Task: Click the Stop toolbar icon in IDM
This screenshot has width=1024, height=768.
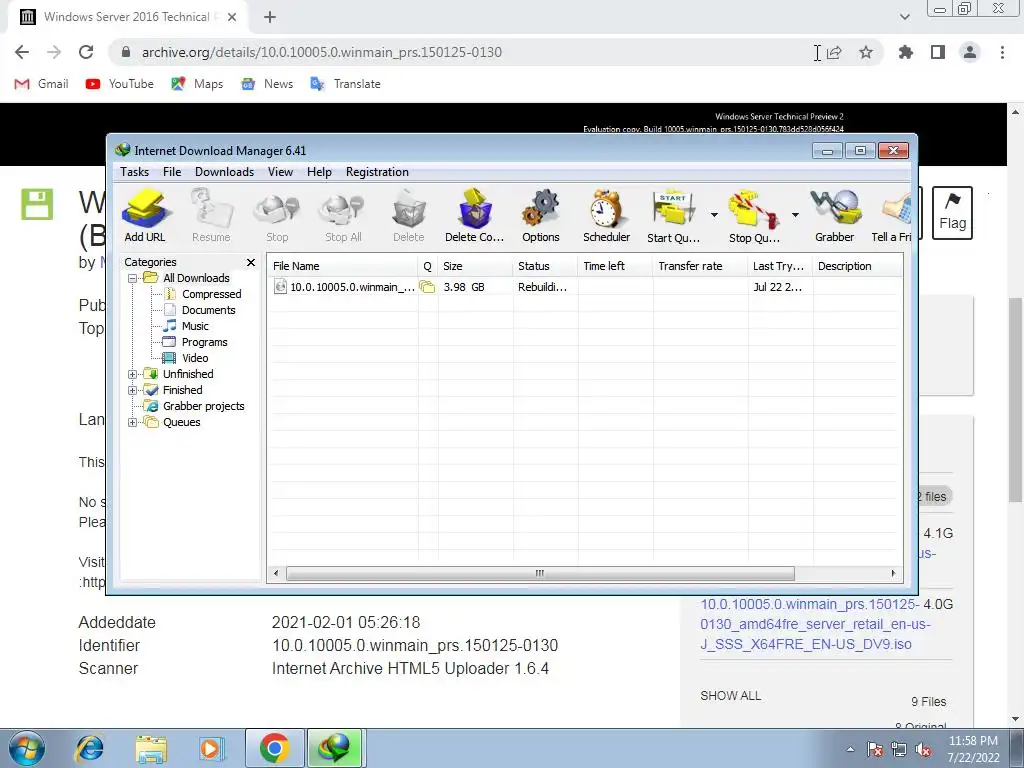Action: 276,216
